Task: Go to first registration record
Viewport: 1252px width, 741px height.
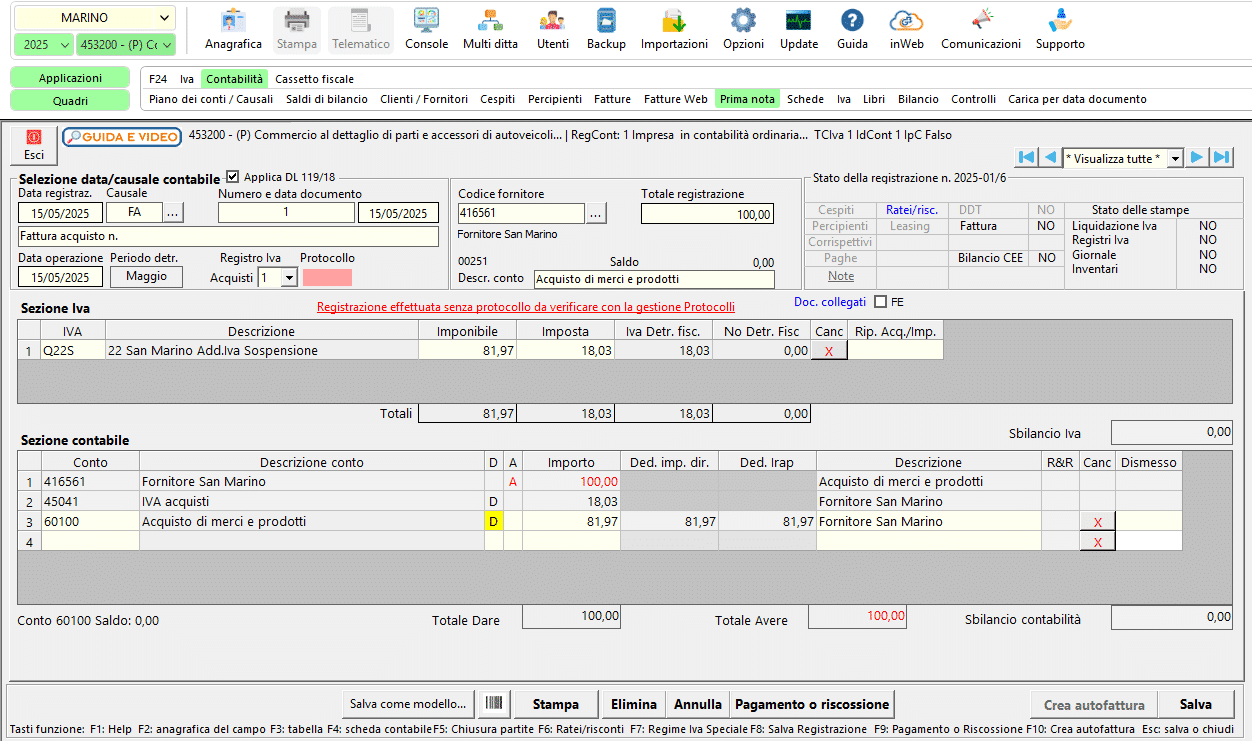Action: point(1026,157)
